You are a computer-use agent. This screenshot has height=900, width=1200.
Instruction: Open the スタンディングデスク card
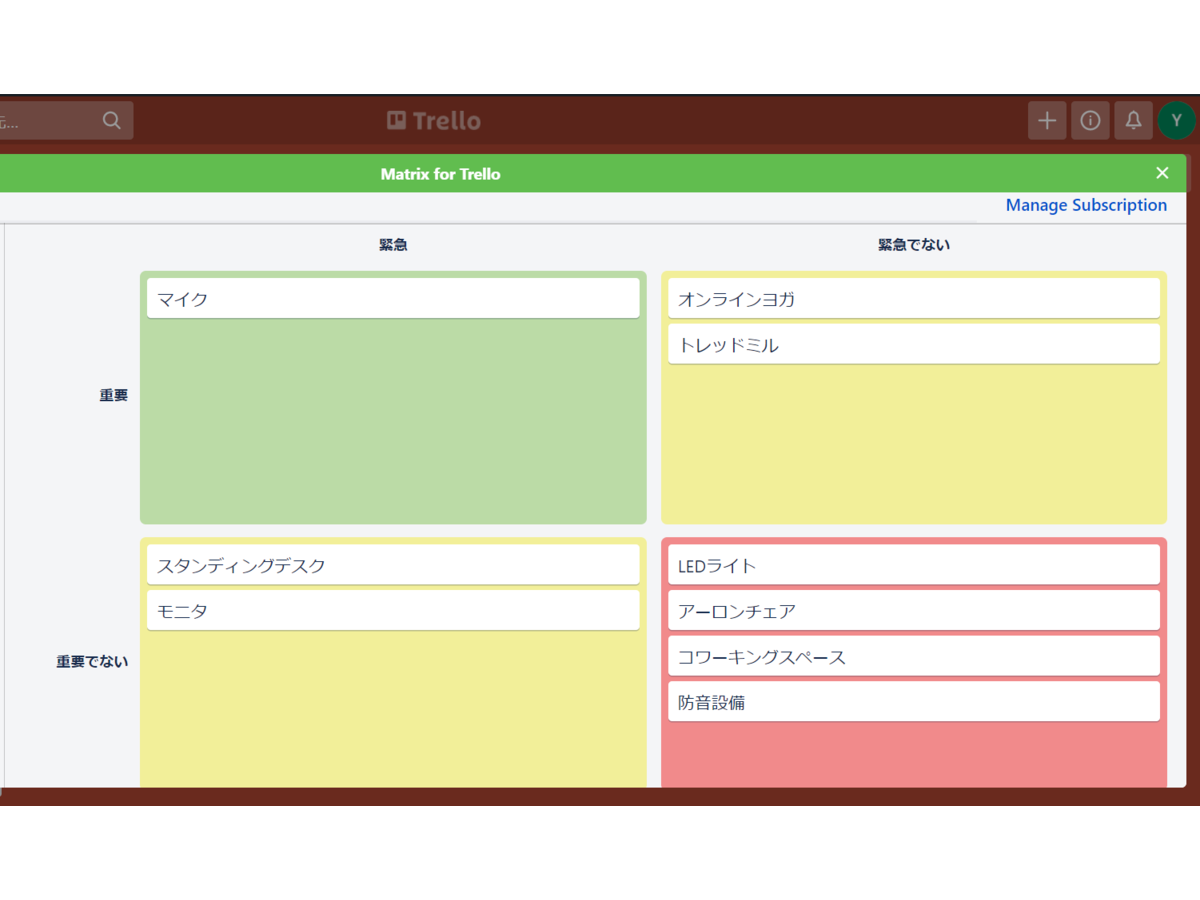(x=393, y=565)
